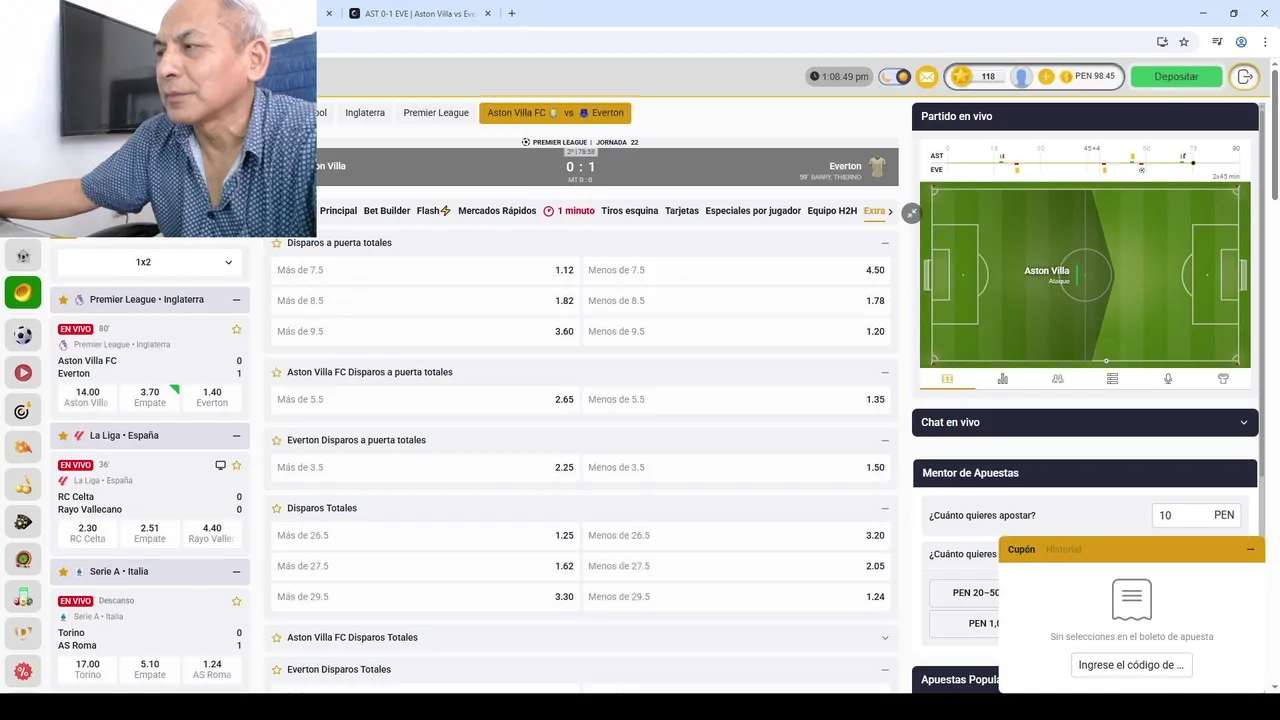This screenshot has width=1280, height=720.
Task: Show lineups people icon in live match
Action: tap(1058, 379)
